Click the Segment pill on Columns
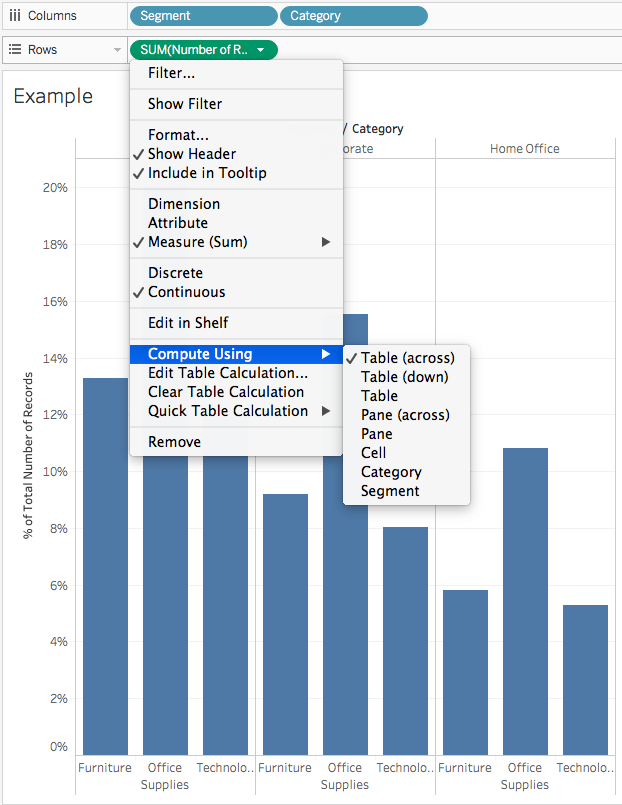Image resolution: width=622 pixels, height=805 pixels. coord(203,15)
